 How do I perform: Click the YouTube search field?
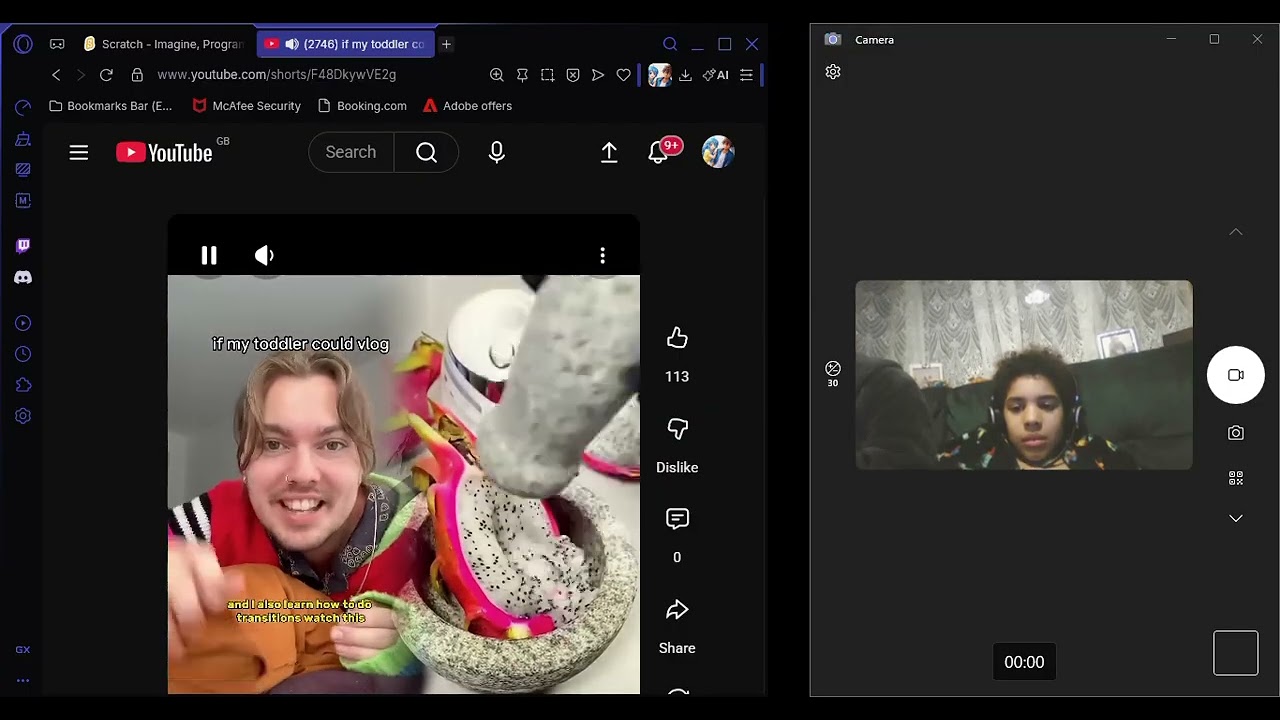coord(351,152)
